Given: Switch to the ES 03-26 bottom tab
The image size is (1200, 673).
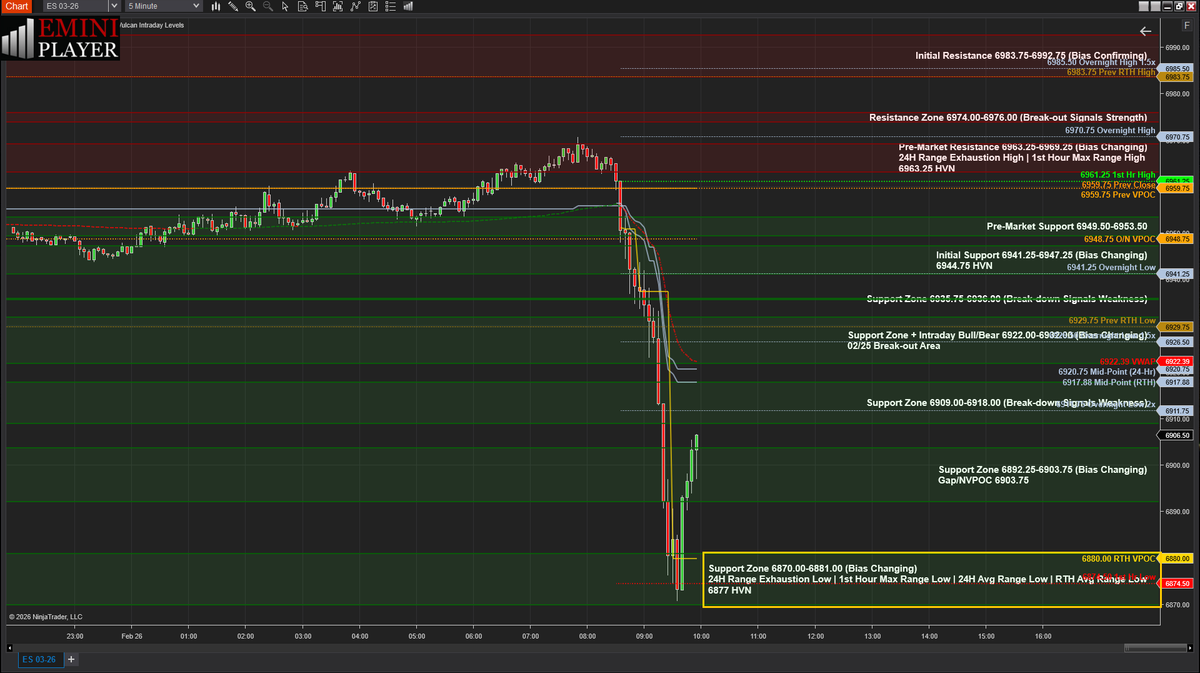Looking at the screenshot, I should tap(42, 659).
